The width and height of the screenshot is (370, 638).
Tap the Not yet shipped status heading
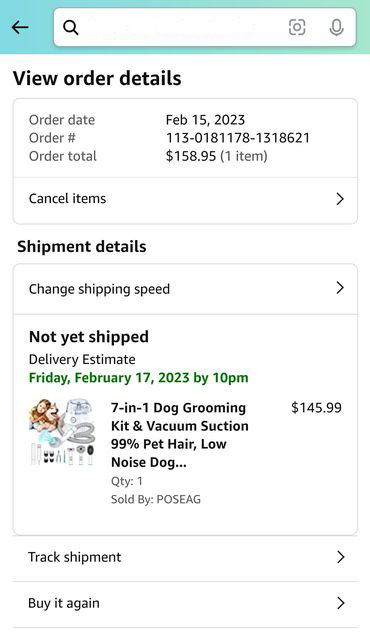click(89, 337)
